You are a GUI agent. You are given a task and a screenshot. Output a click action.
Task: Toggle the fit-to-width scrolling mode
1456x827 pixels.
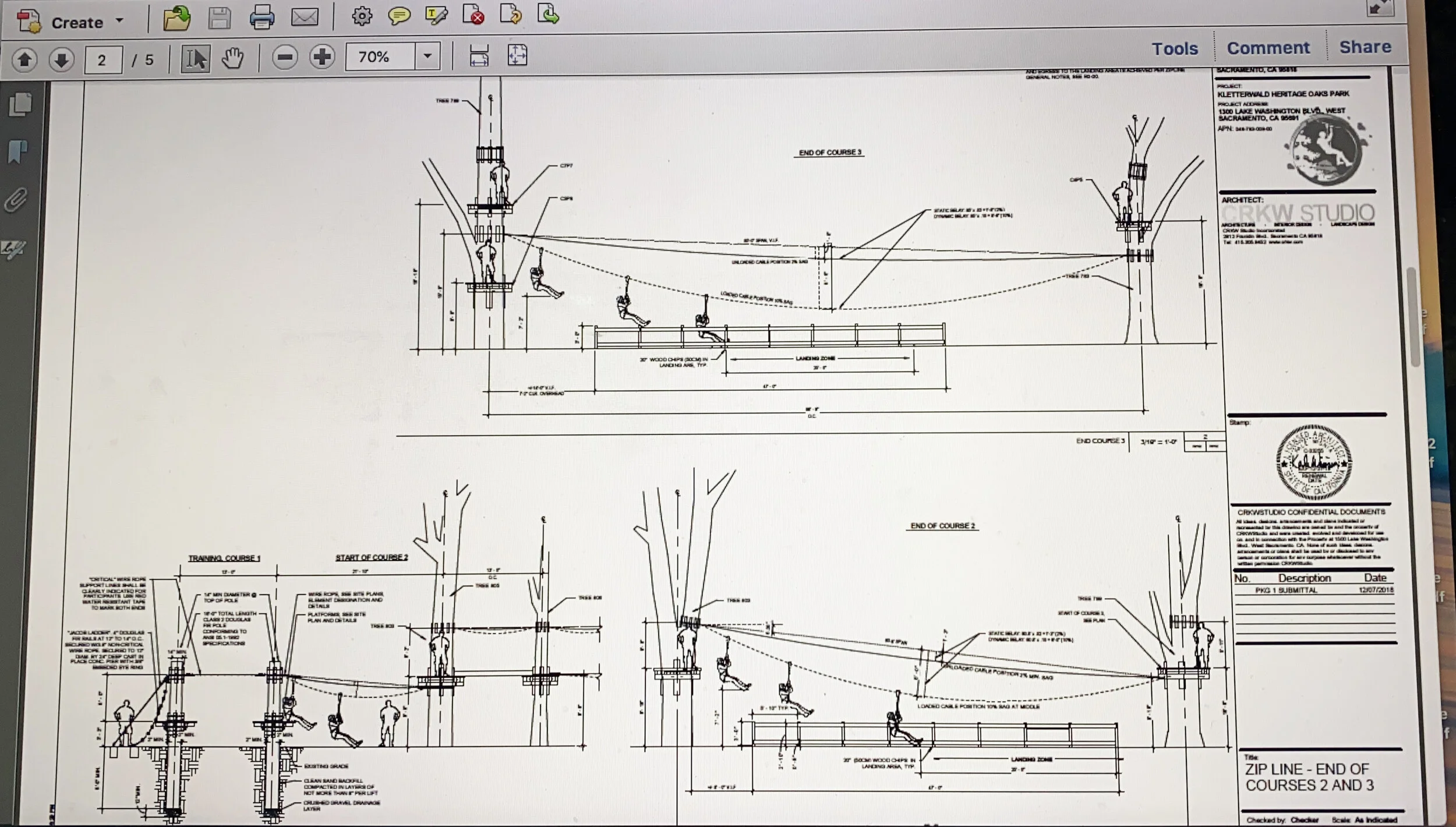[479, 56]
